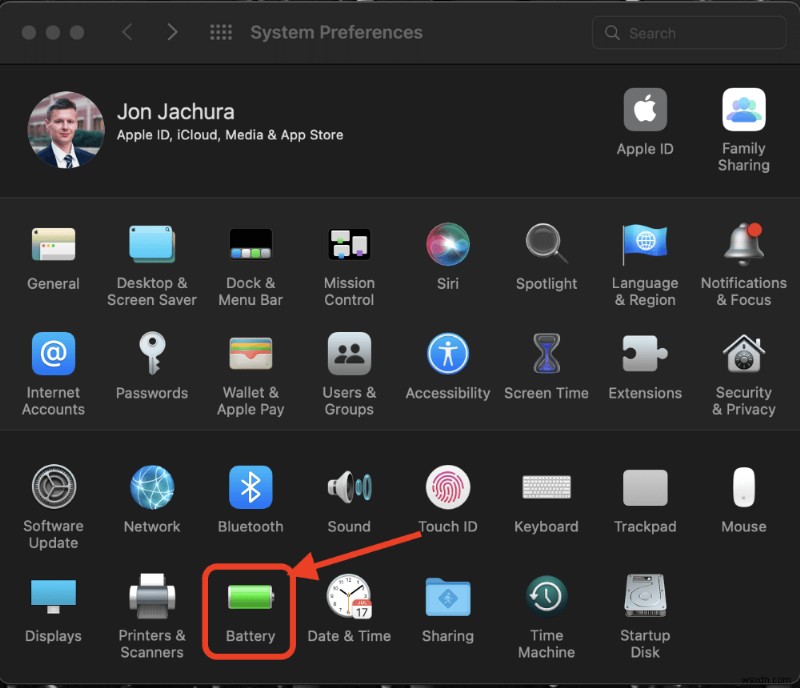The image size is (800, 688).
Task: Open Time Machine backup preferences
Action: (x=546, y=593)
